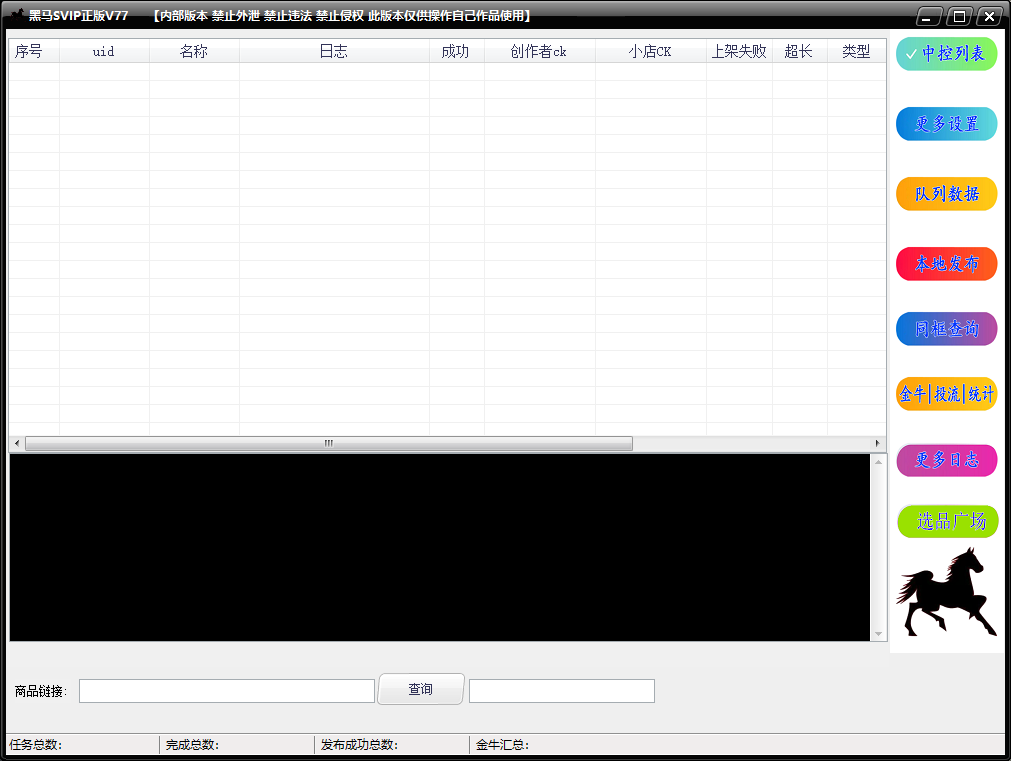Sort by the 序号 column header
Screen dimensions: 1011x761
[x=33, y=51]
